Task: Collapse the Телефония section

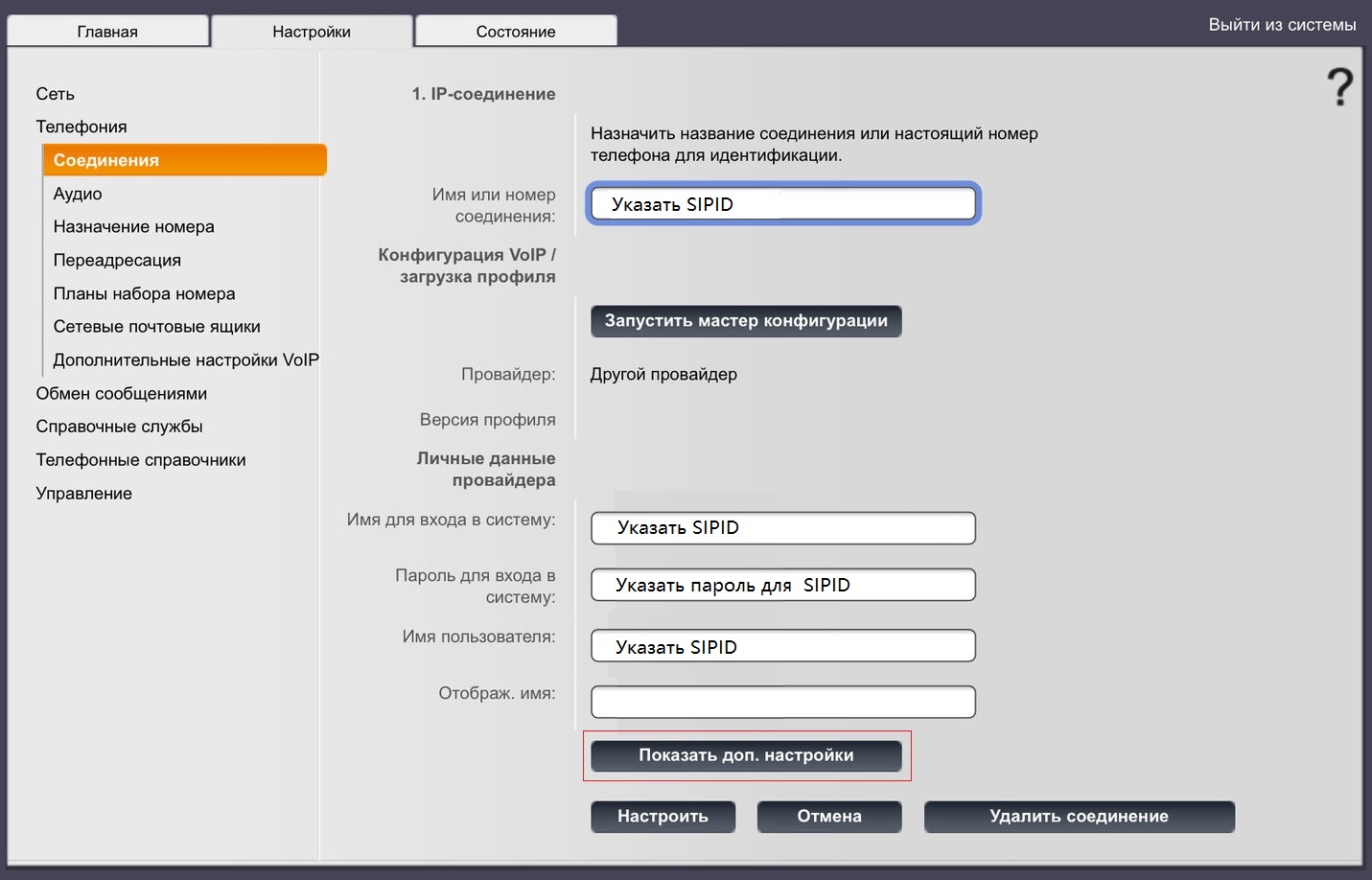Action: tap(81, 127)
